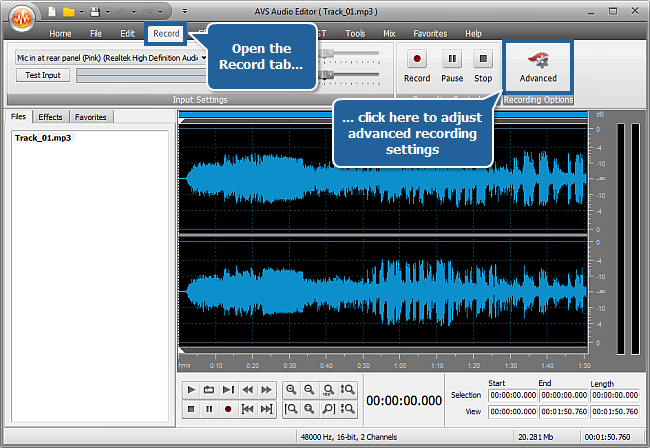650x448 pixels.
Task: Select Track_01.mp3 in the files list
Action: click(x=43, y=138)
